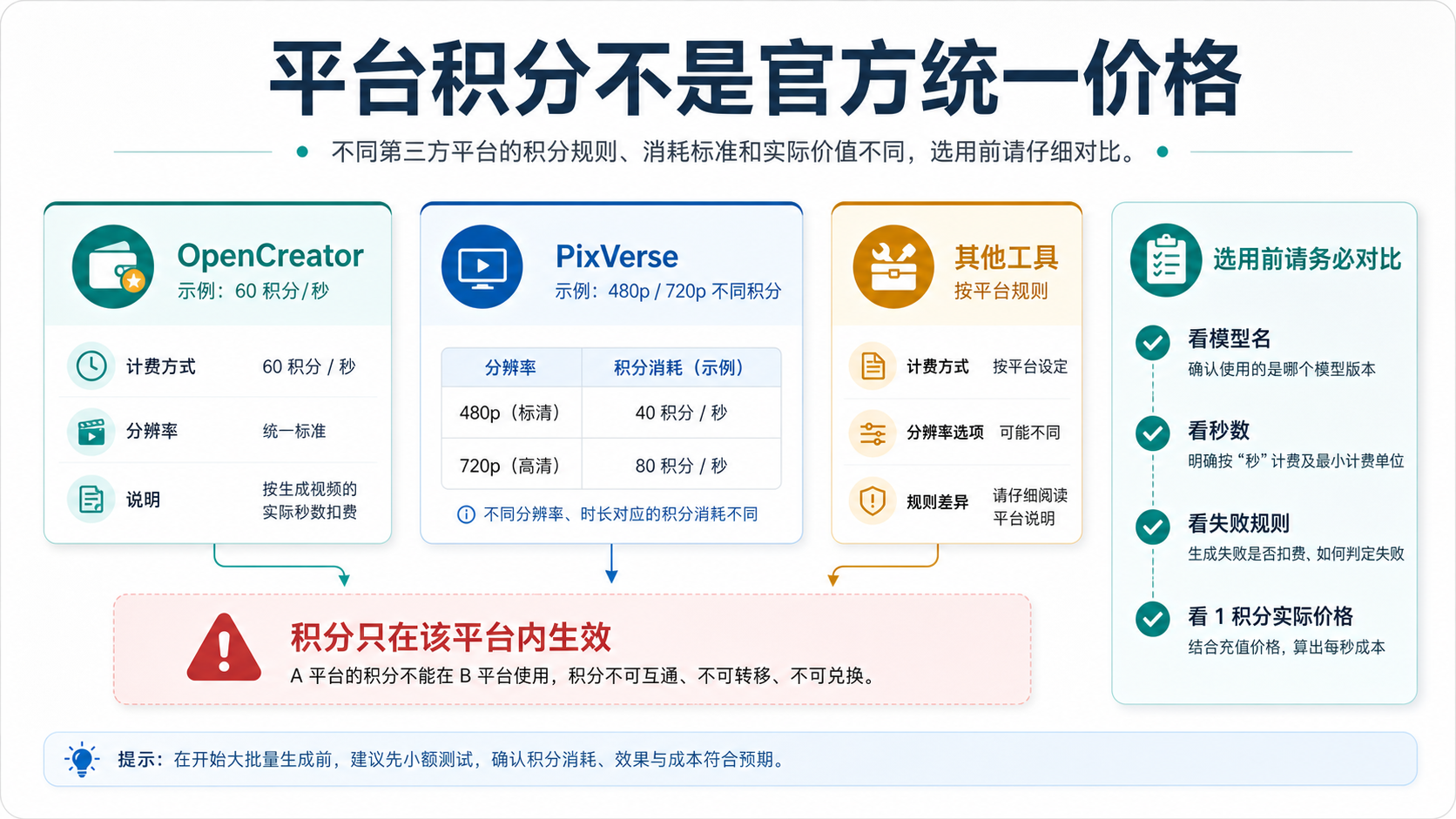Click the info circle icon under PixVerse table
Screen dimensions: 1456x819
[x=466, y=514]
